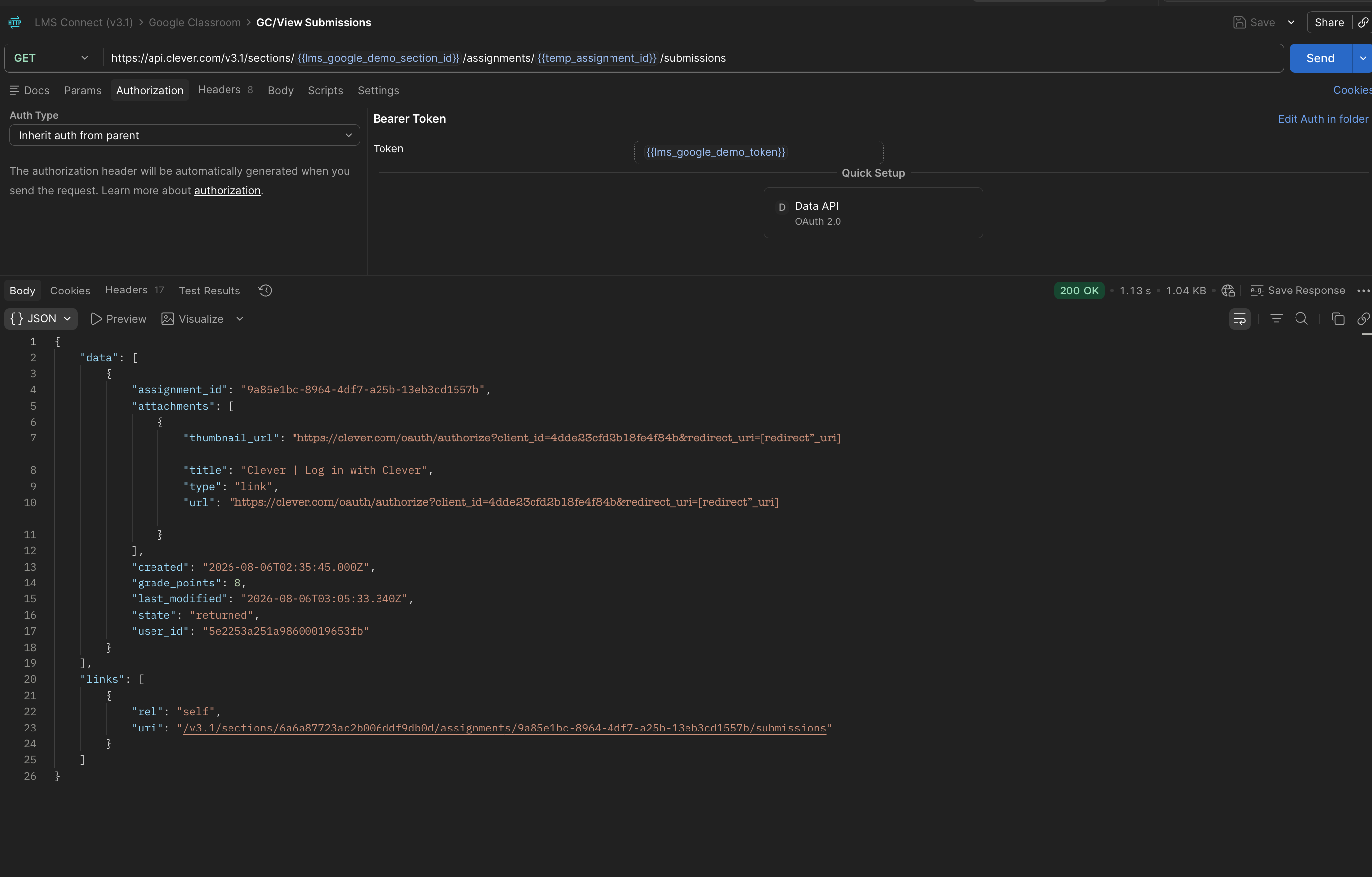
Task: Click the Share button
Action: pos(1329,22)
